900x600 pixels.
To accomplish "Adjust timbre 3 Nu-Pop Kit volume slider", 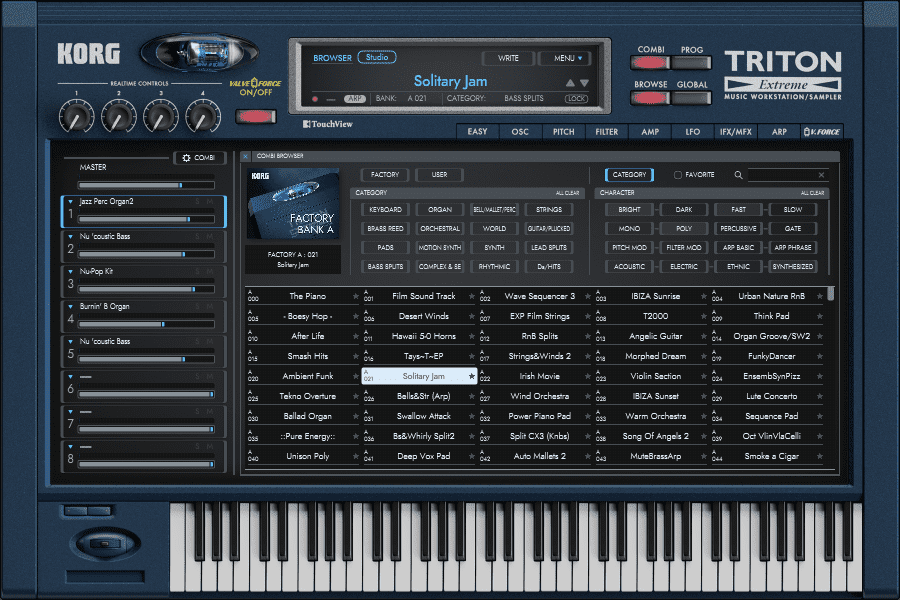I will (146, 289).
